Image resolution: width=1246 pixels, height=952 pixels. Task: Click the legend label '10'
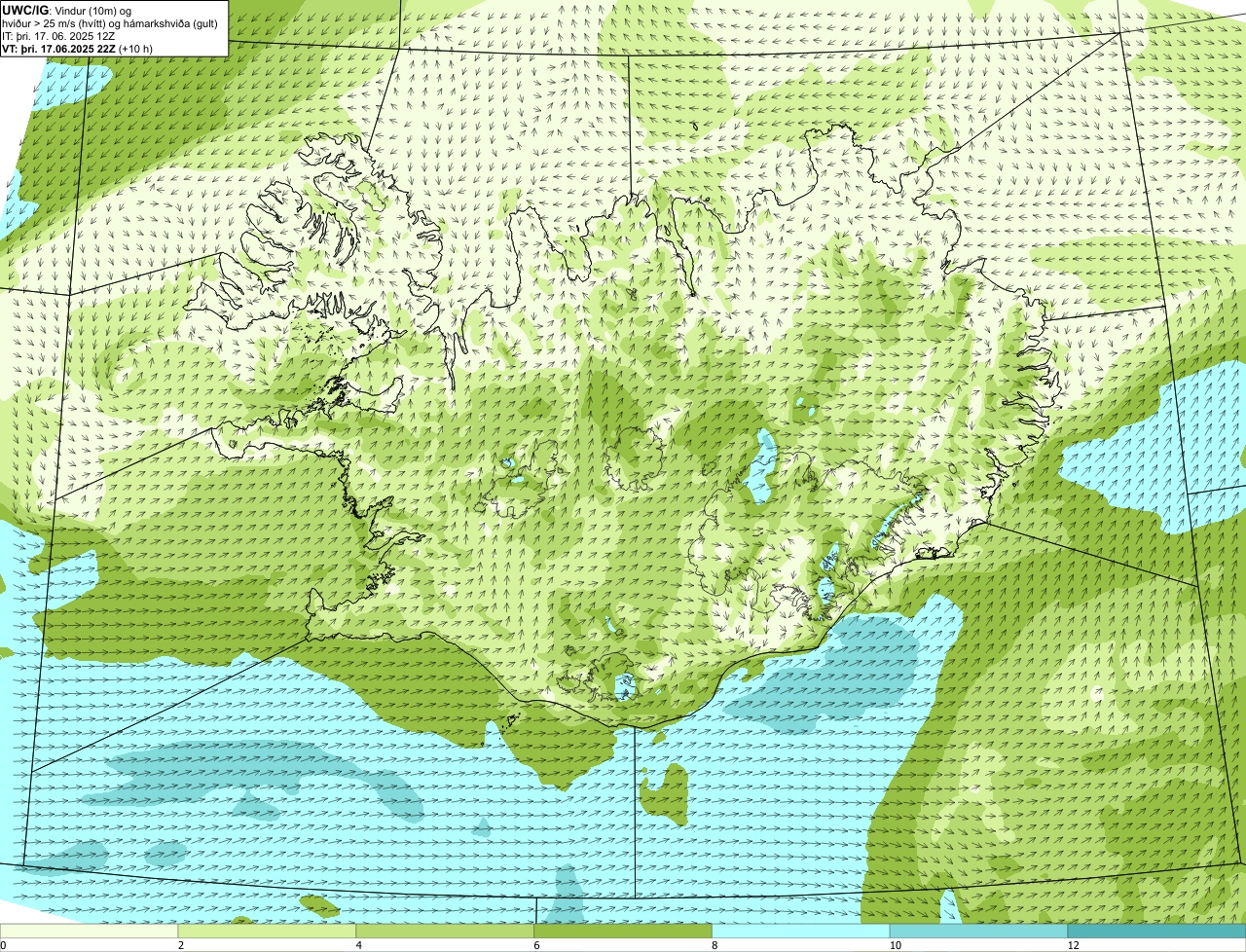[894, 945]
